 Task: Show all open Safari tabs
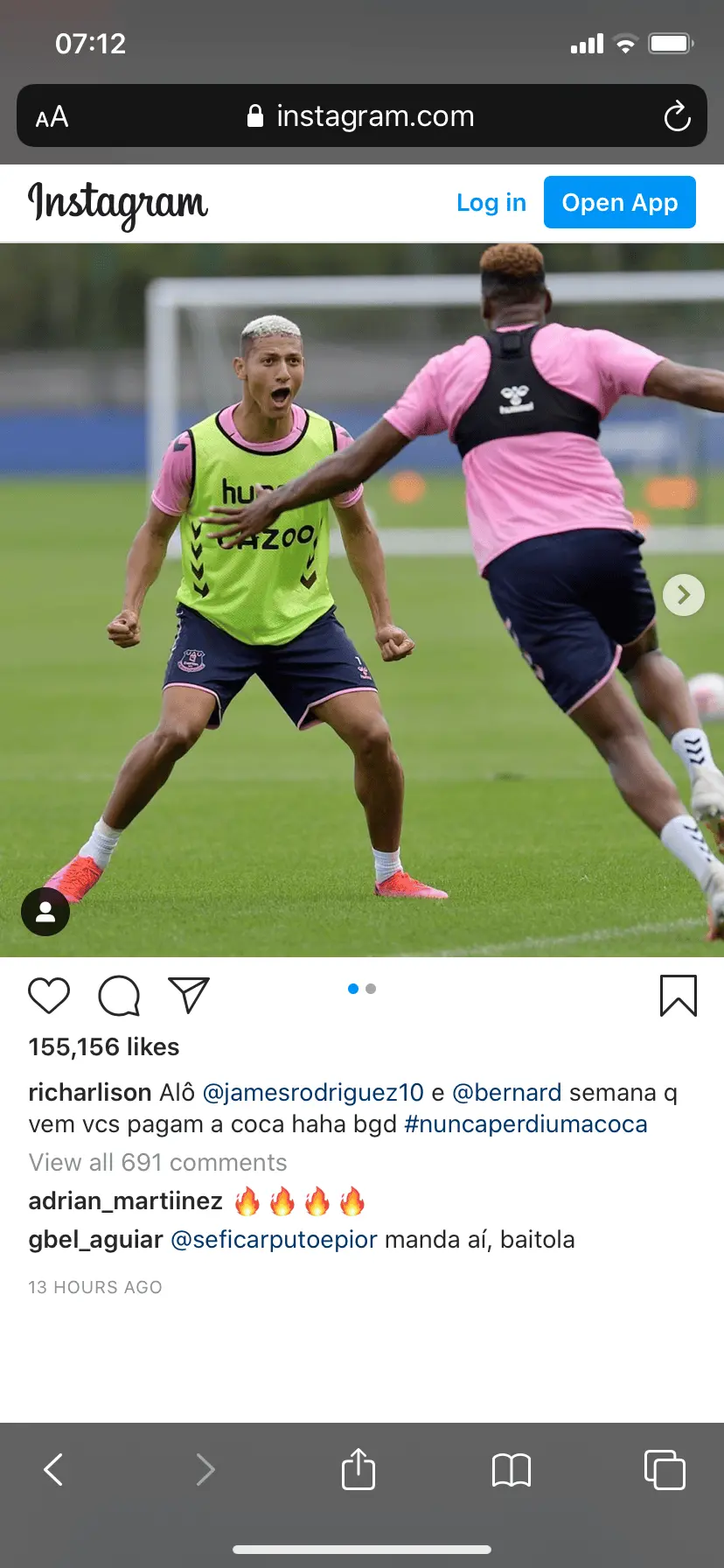click(x=665, y=1469)
